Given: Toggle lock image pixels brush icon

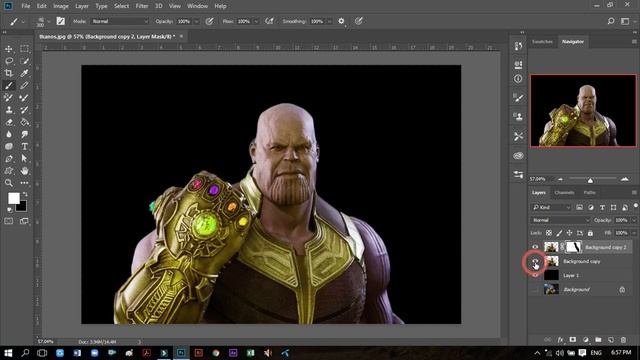Looking at the screenshot, I should coord(559,233).
